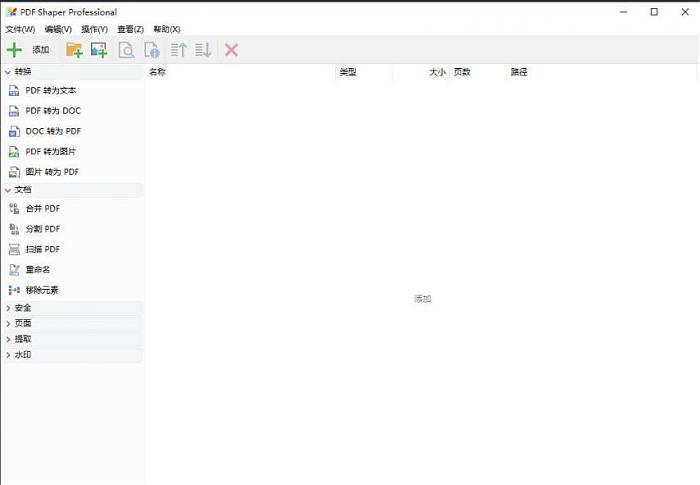This screenshot has height=485, width=700.
Task: Collapse the 转换 section
Action: click(23, 72)
